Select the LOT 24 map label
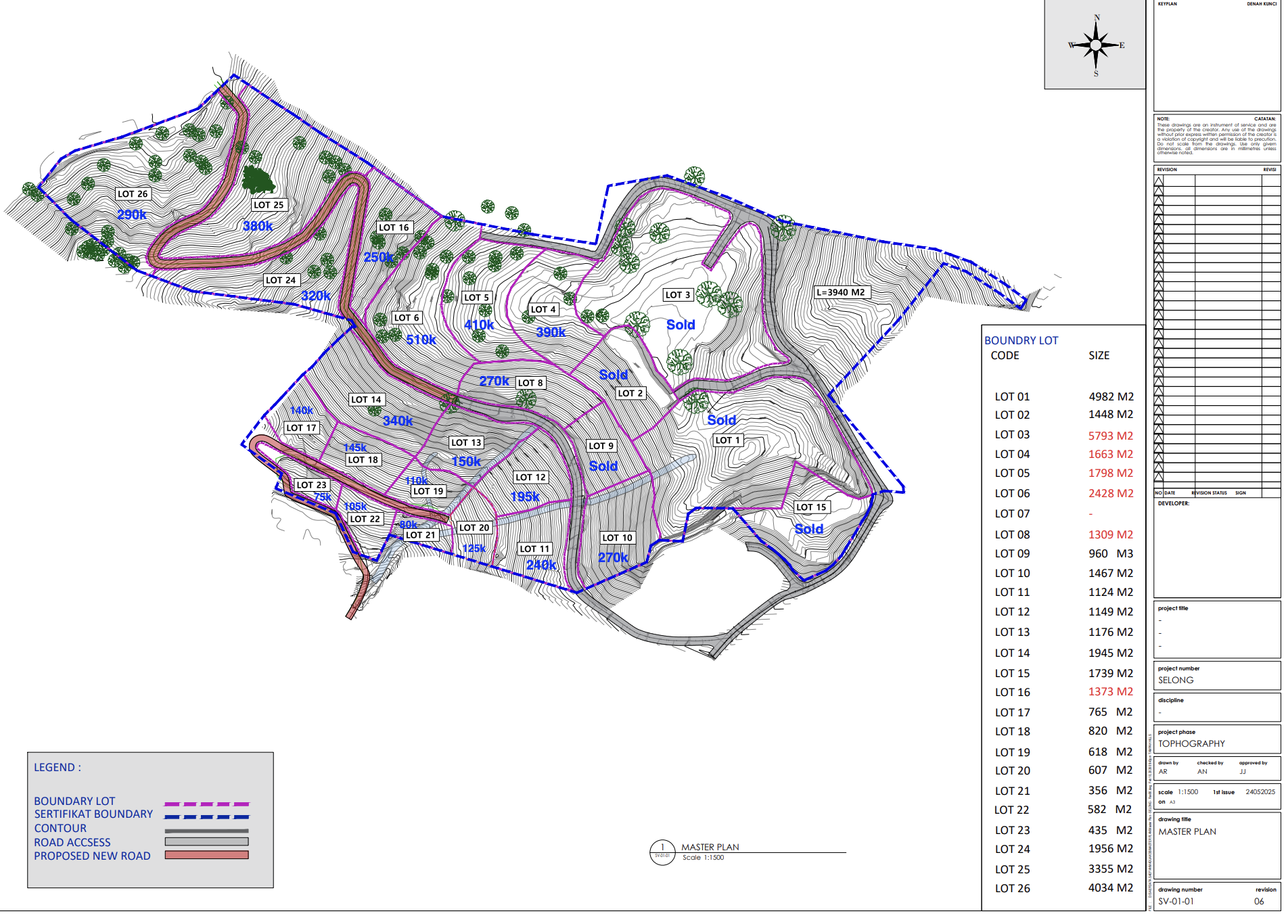The image size is (1288, 924). click(x=281, y=280)
